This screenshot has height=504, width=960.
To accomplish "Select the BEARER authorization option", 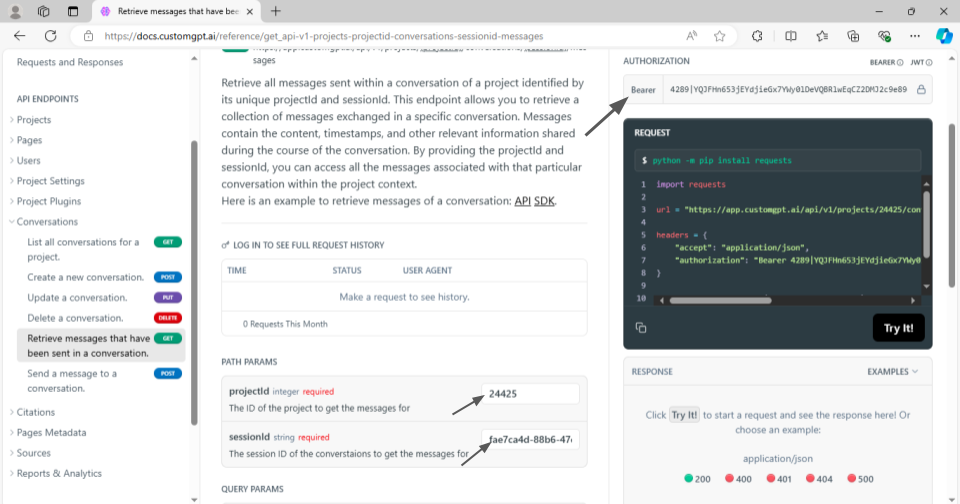I will pyautogui.click(x=886, y=62).
